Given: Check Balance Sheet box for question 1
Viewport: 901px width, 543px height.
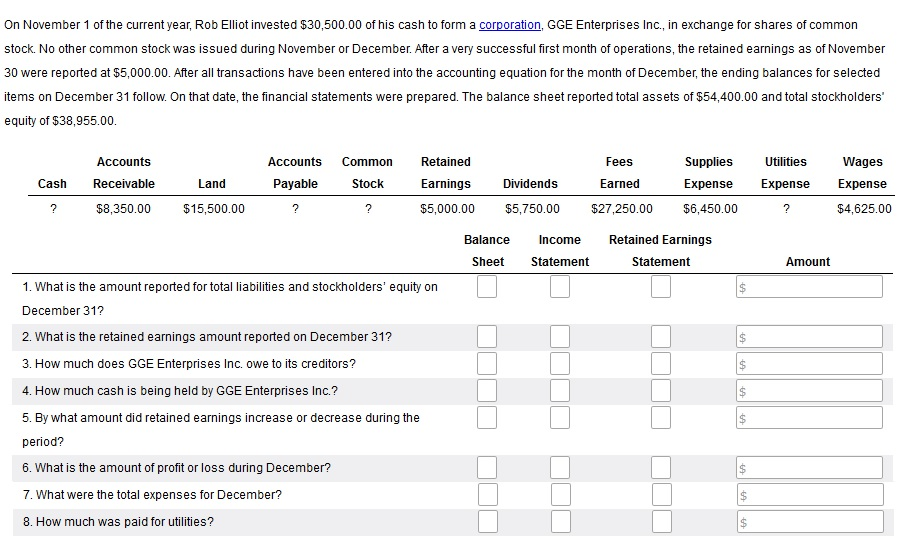Looking at the screenshot, I should pyautogui.click(x=486, y=287).
